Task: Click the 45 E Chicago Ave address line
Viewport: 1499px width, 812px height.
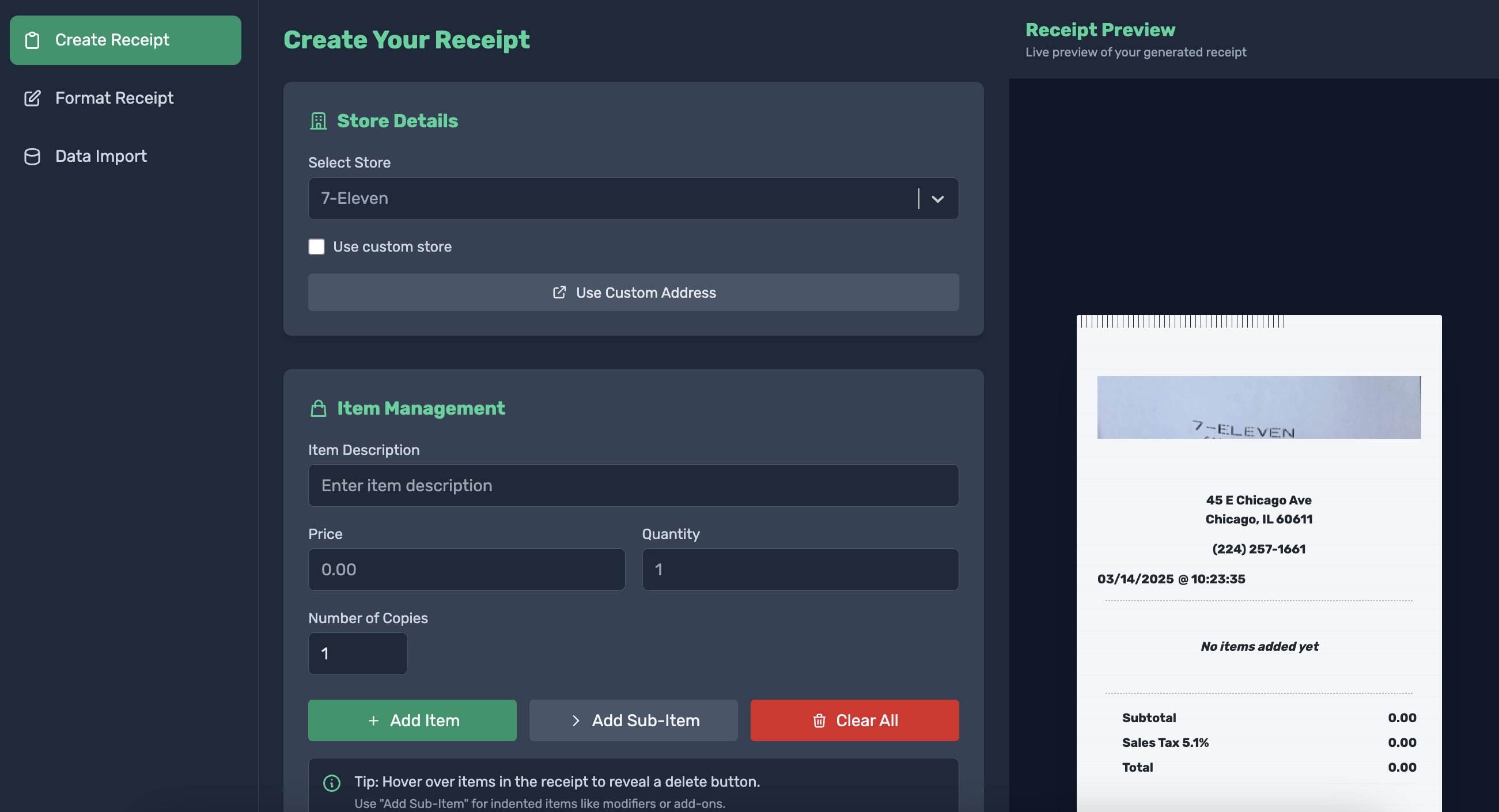Action: (1259, 500)
